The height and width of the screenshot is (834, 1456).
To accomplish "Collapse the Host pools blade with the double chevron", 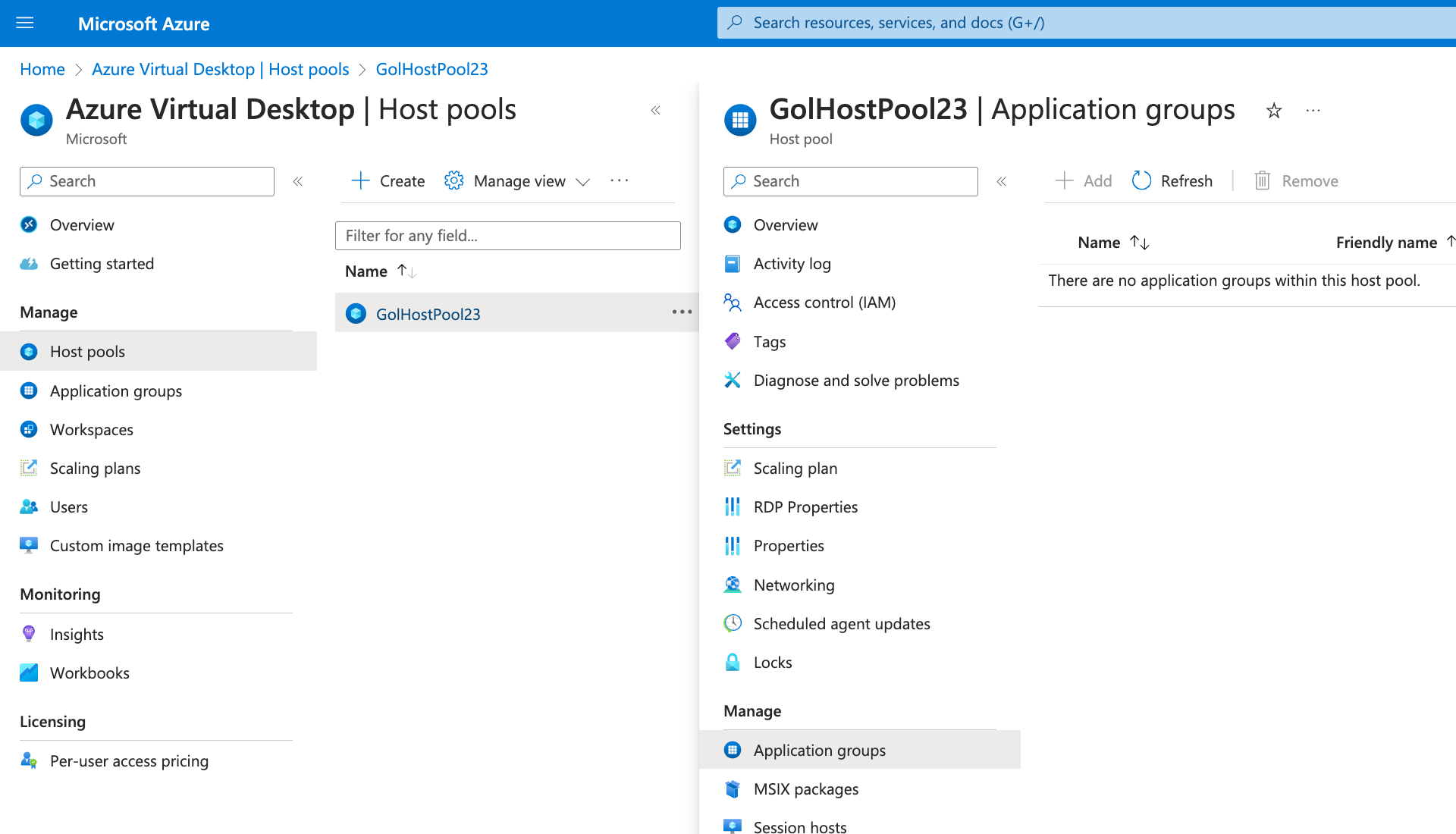I will tap(656, 111).
